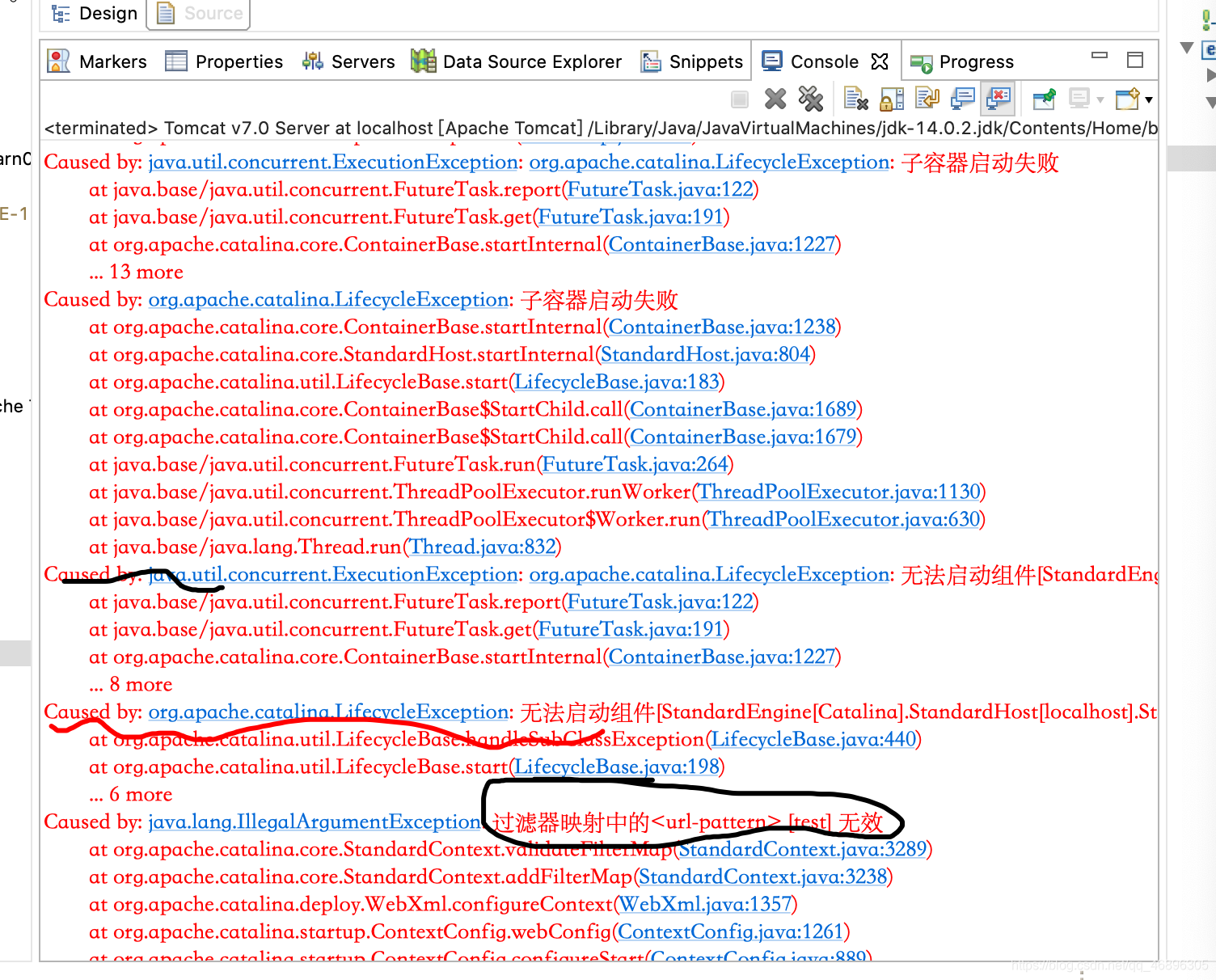
Task: Click the Open Console icon
Action: pos(1127,99)
